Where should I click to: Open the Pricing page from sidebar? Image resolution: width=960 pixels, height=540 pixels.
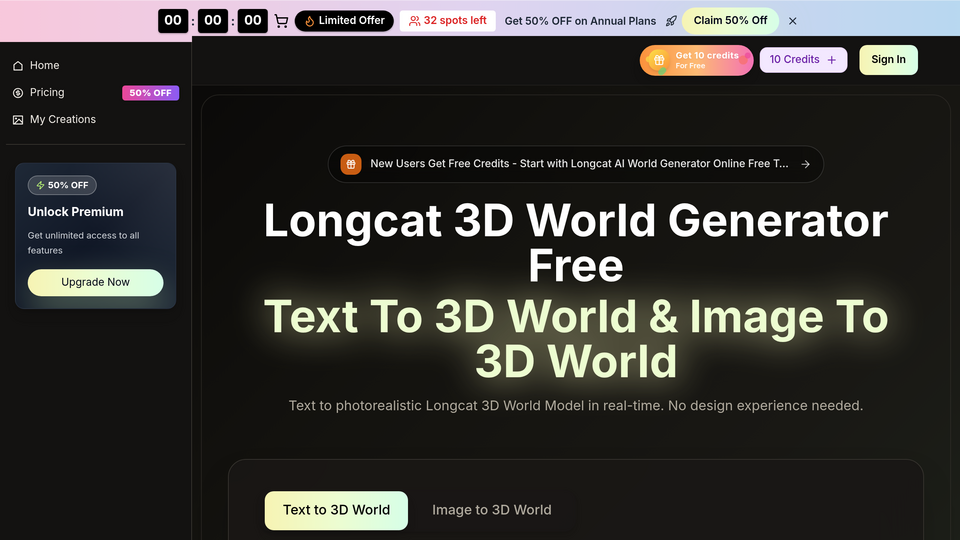tap(47, 92)
